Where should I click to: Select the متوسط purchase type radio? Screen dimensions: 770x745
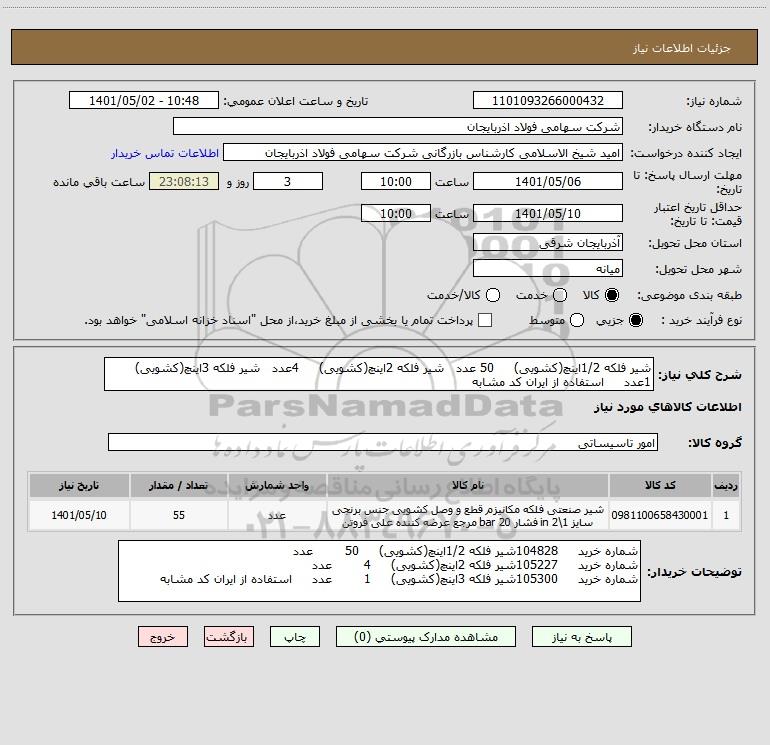click(577, 320)
